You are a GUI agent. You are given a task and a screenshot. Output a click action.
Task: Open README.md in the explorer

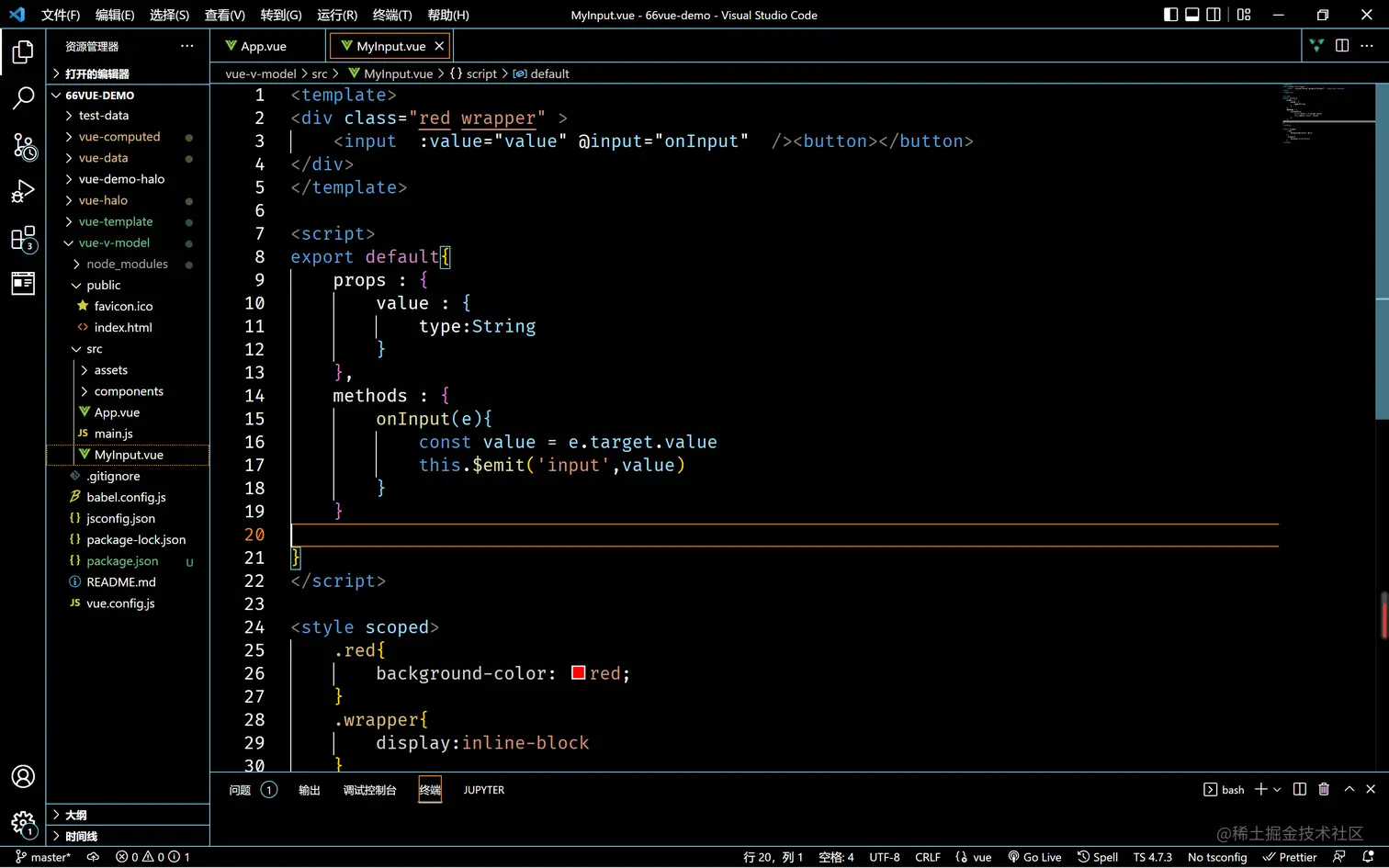point(129,582)
